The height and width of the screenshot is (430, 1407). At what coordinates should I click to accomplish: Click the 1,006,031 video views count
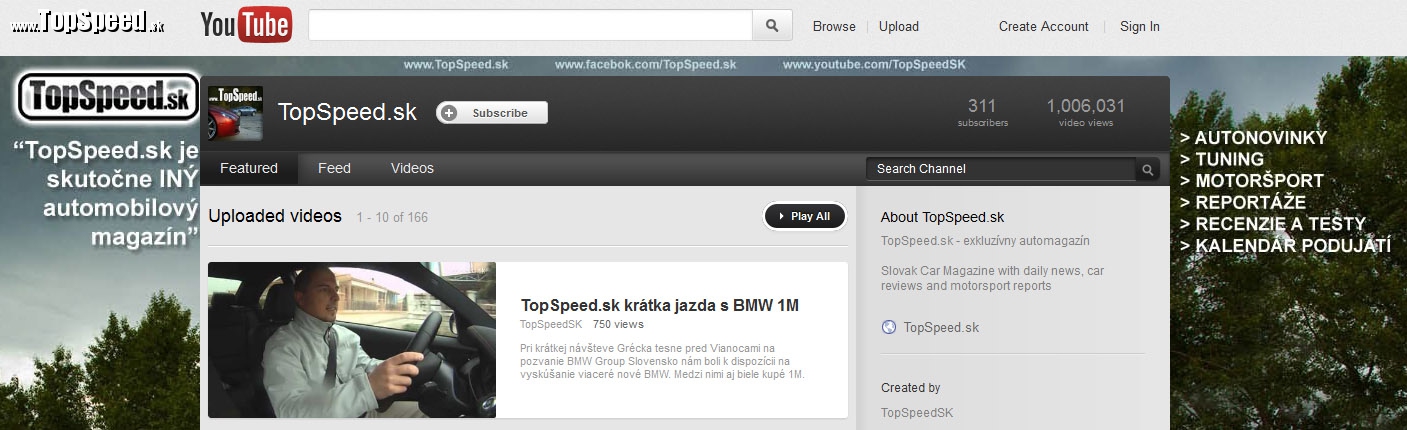coord(1086,111)
